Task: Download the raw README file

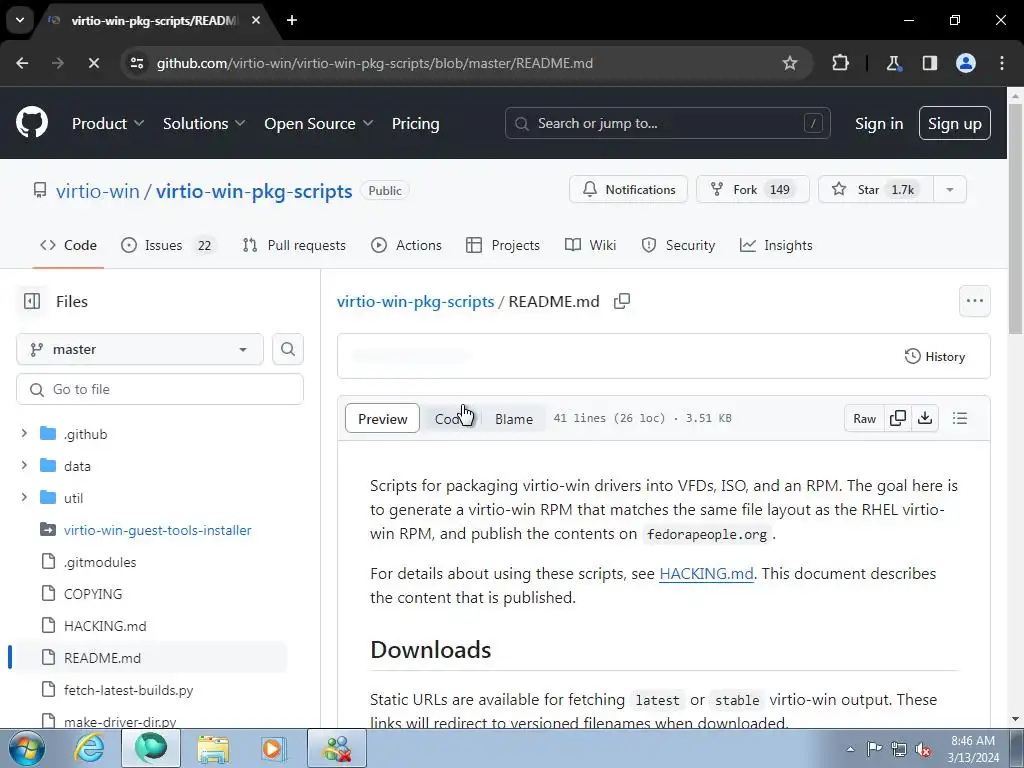Action: pyautogui.click(x=925, y=418)
